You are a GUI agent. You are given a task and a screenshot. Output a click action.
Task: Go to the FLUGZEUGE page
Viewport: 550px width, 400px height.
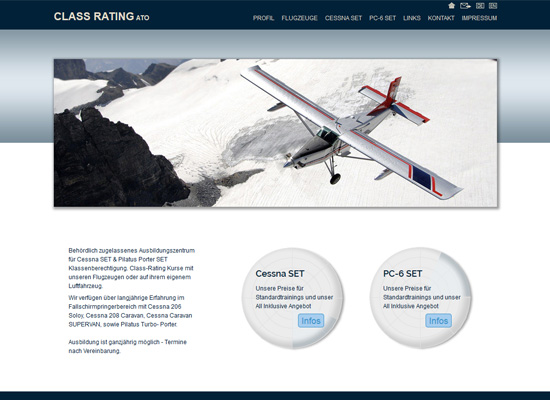click(300, 18)
